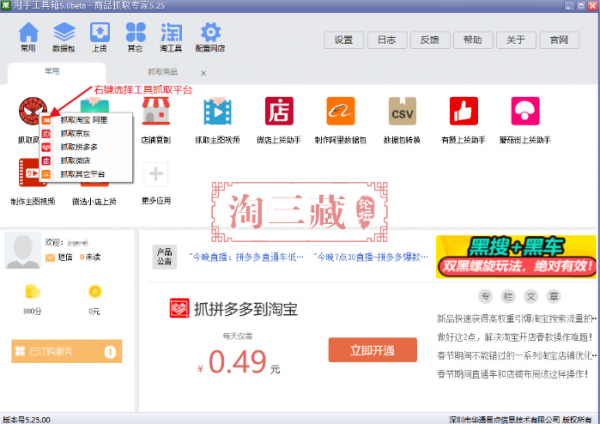Open the 反馈 feedback button

point(429,40)
